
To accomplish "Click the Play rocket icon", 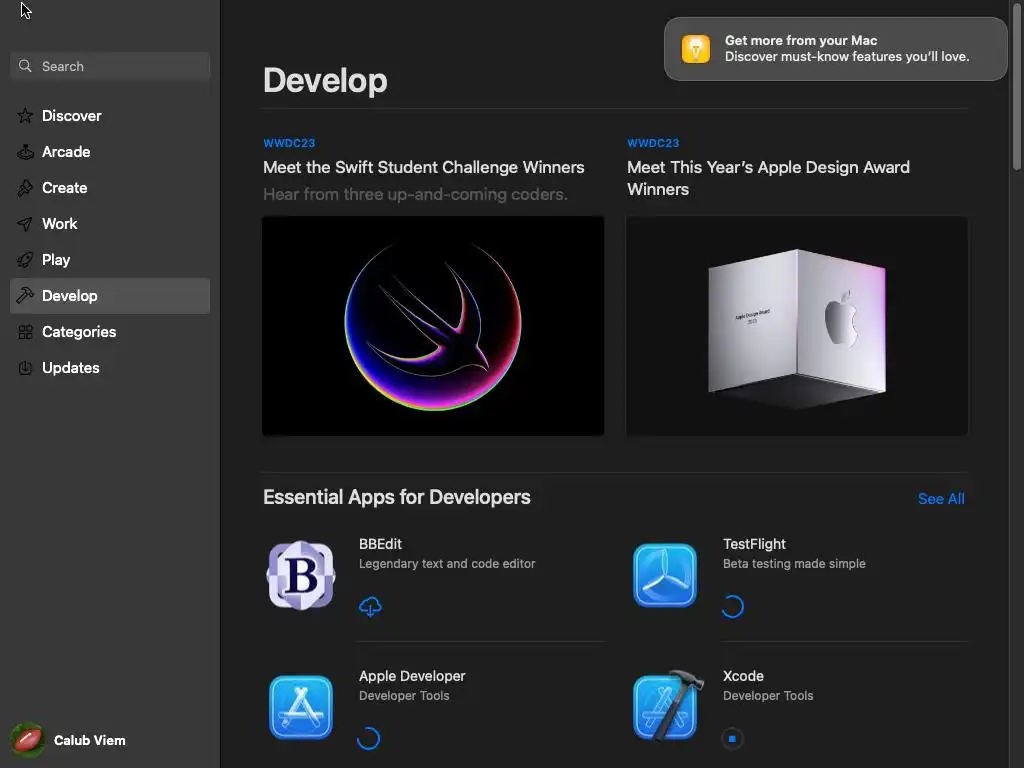I will pyautogui.click(x=25, y=260).
